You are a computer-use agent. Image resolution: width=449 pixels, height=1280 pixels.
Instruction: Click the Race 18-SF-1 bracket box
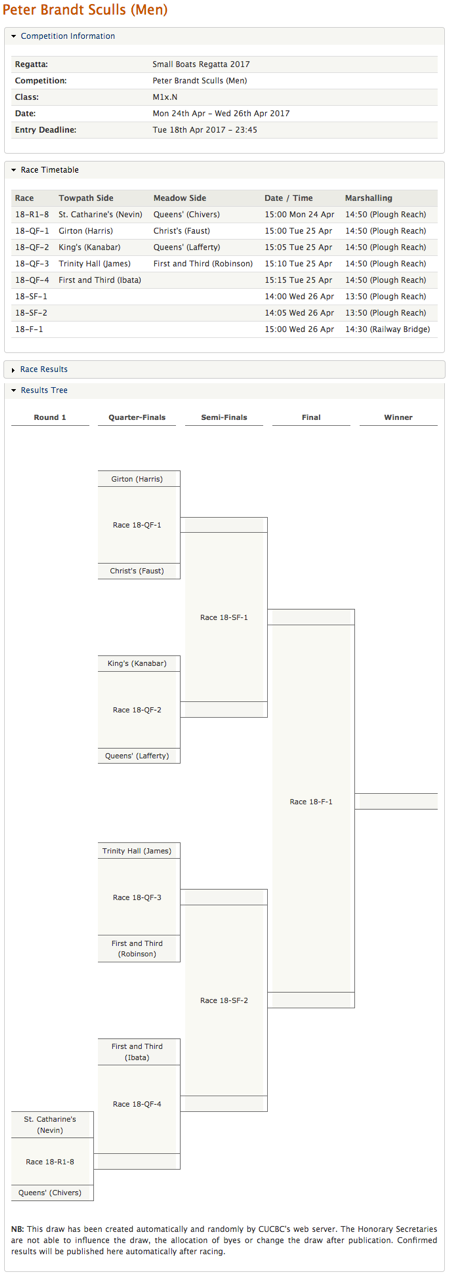[x=225, y=617]
